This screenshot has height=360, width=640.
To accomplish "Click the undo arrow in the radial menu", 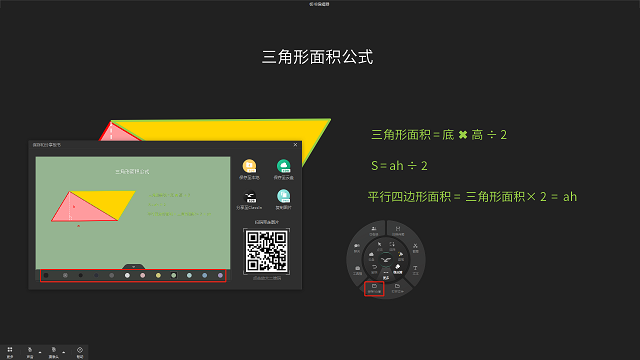I will pos(374,269).
